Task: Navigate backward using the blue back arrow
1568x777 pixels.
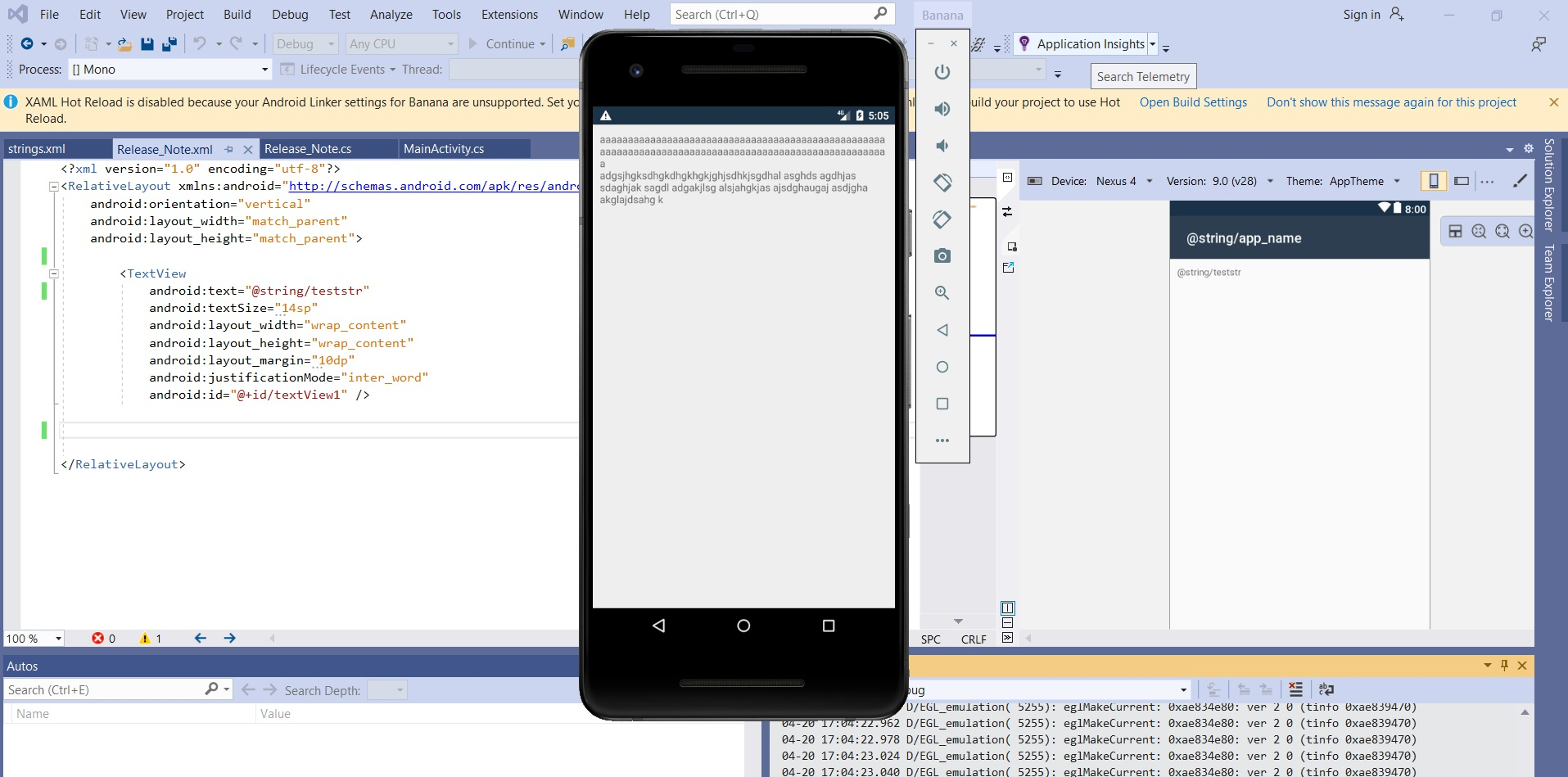Action: [x=27, y=44]
